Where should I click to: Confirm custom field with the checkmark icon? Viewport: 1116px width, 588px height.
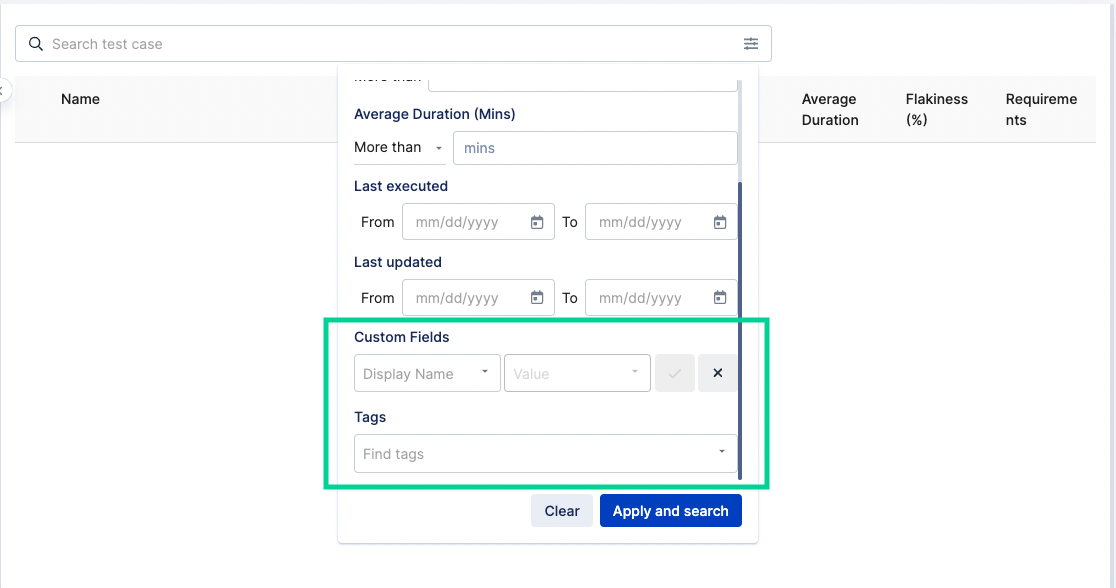pos(675,372)
